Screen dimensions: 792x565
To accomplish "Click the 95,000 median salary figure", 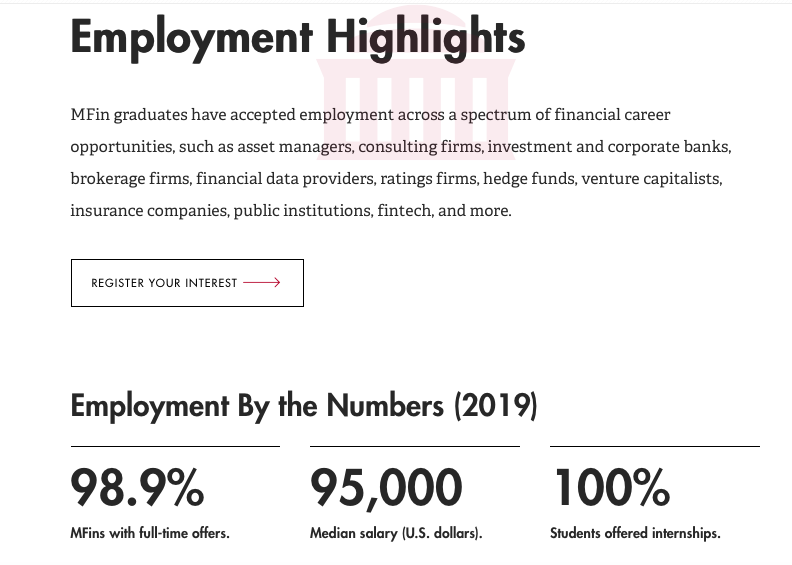I will [386, 488].
